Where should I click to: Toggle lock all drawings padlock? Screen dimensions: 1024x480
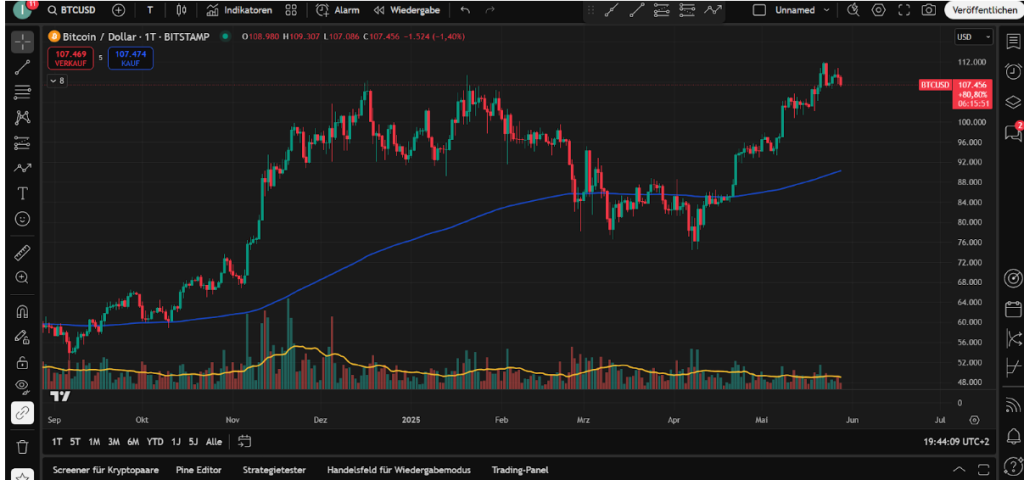point(22,362)
